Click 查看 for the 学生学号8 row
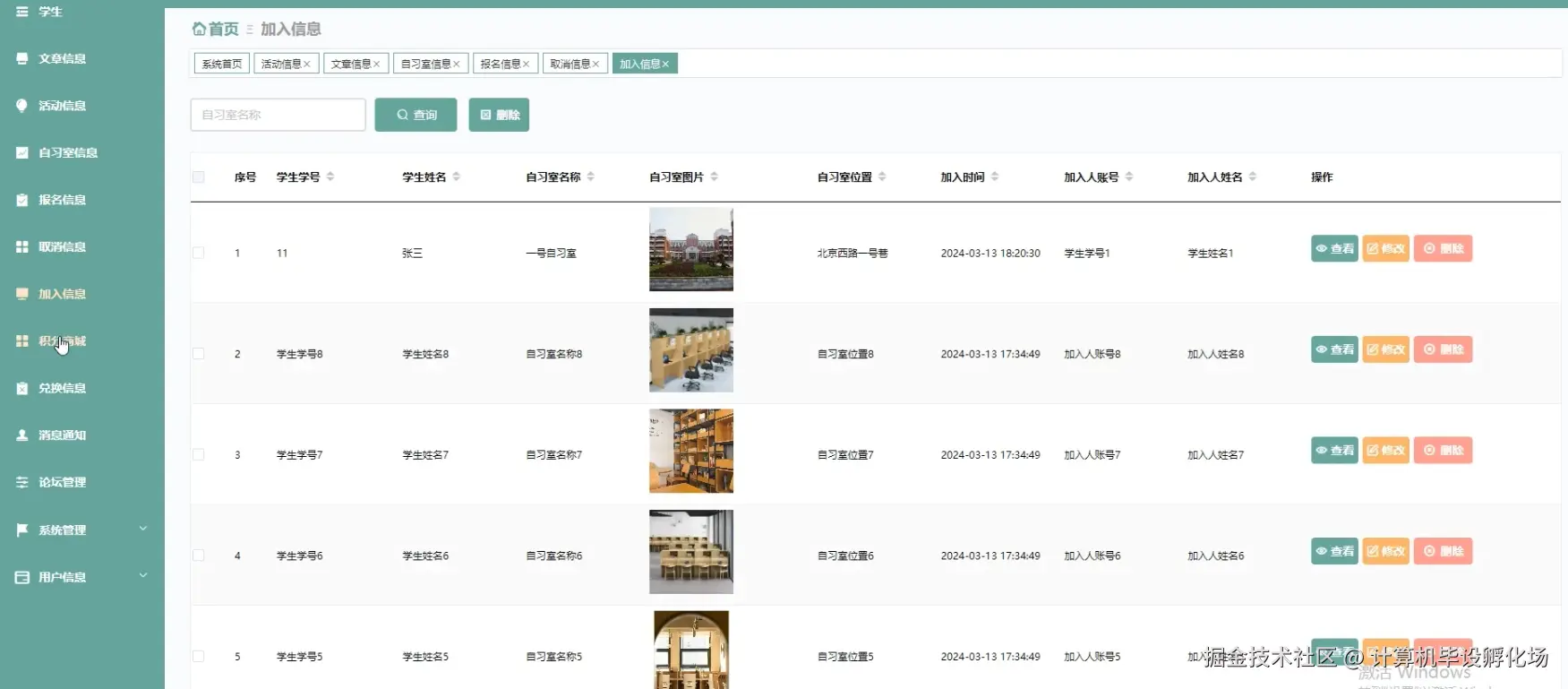This screenshot has height=689, width=1568. pyautogui.click(x=1334, y=349)
